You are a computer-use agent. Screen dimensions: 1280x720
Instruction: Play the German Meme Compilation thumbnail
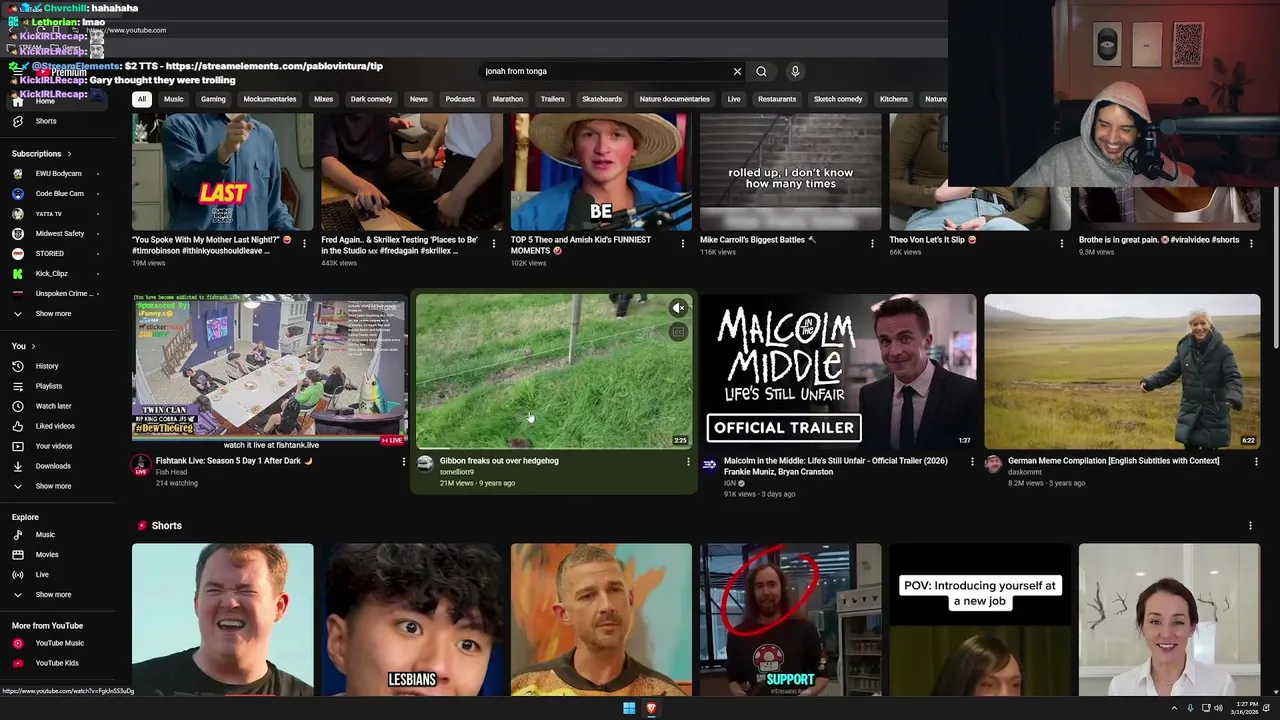point(1122,371)
